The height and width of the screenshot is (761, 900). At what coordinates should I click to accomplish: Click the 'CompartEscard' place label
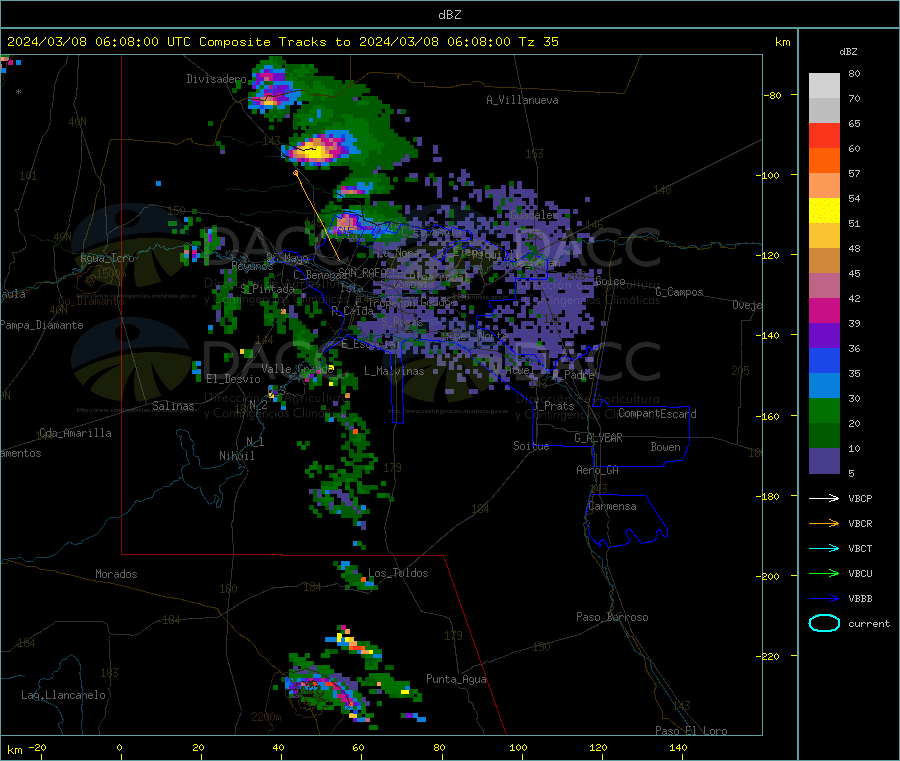(657, 414)
